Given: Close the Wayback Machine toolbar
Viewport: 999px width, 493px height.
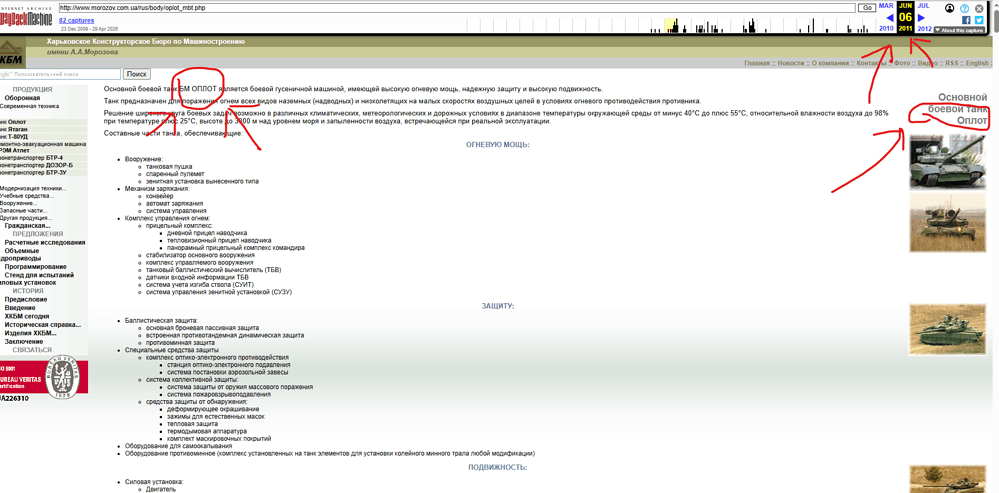Looking at the screenshot, I should pos(979,8).
